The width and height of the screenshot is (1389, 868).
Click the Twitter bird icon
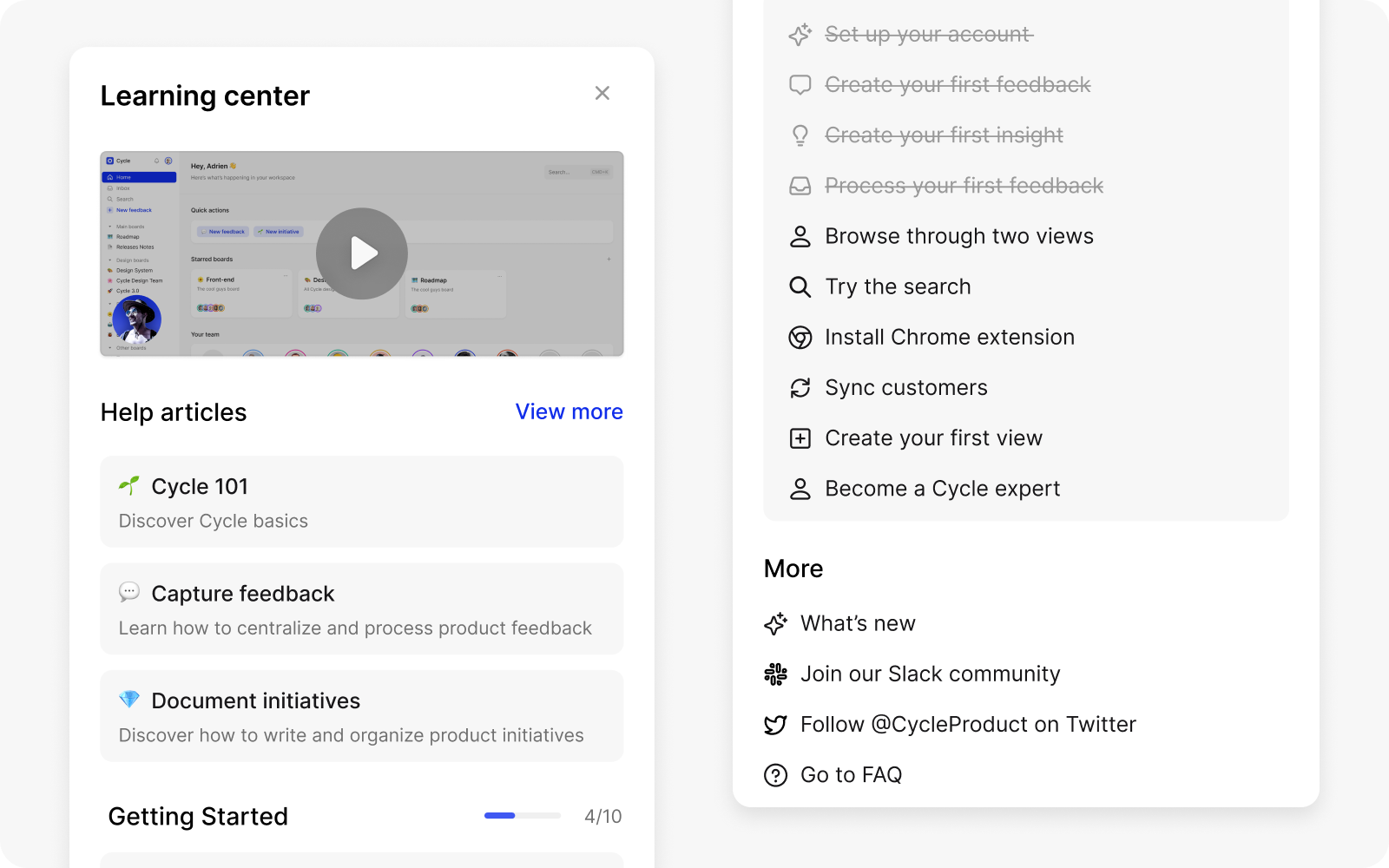tap(775, 724)
